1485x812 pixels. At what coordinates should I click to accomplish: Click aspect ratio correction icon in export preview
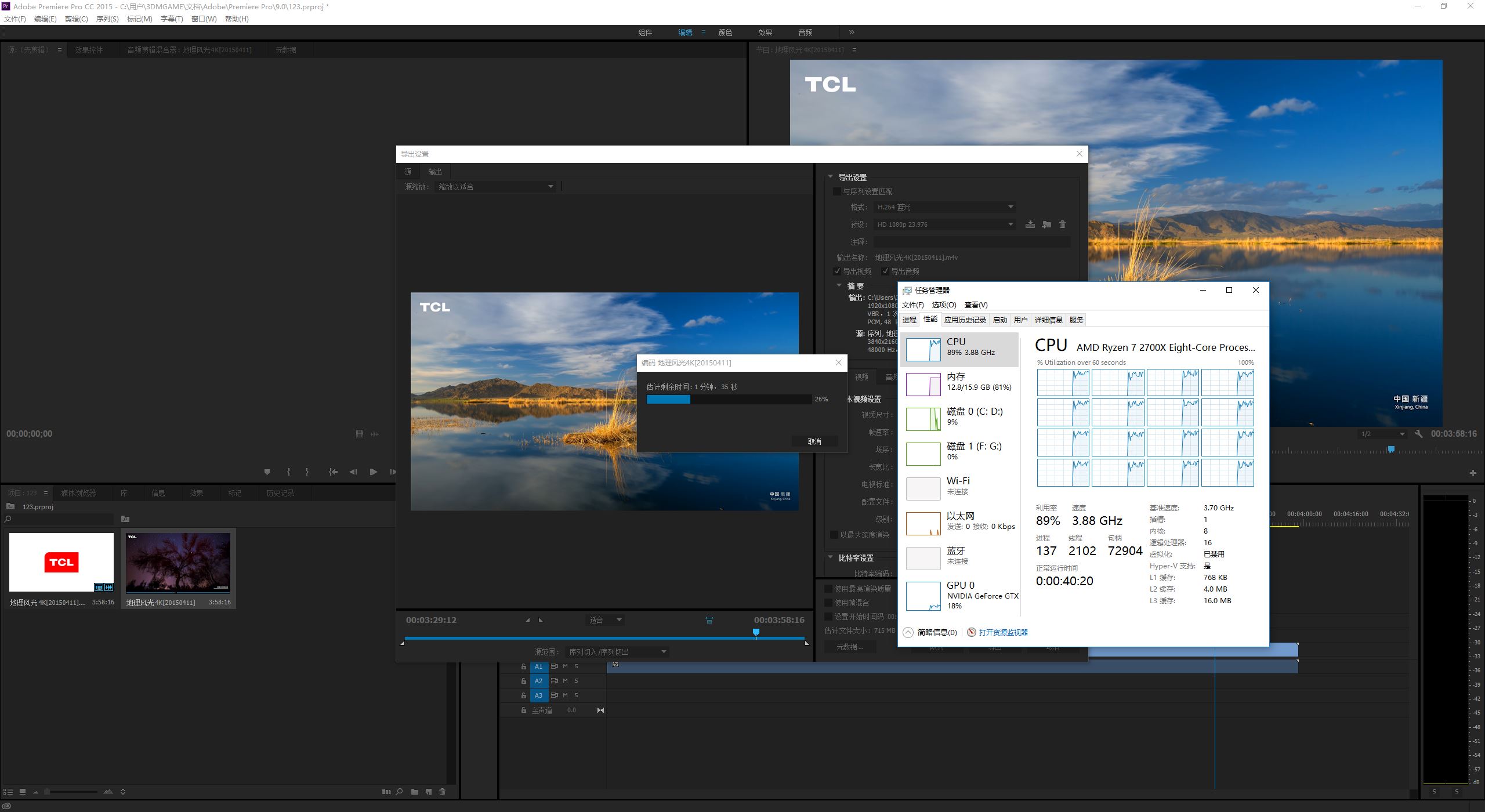(709, 620)
